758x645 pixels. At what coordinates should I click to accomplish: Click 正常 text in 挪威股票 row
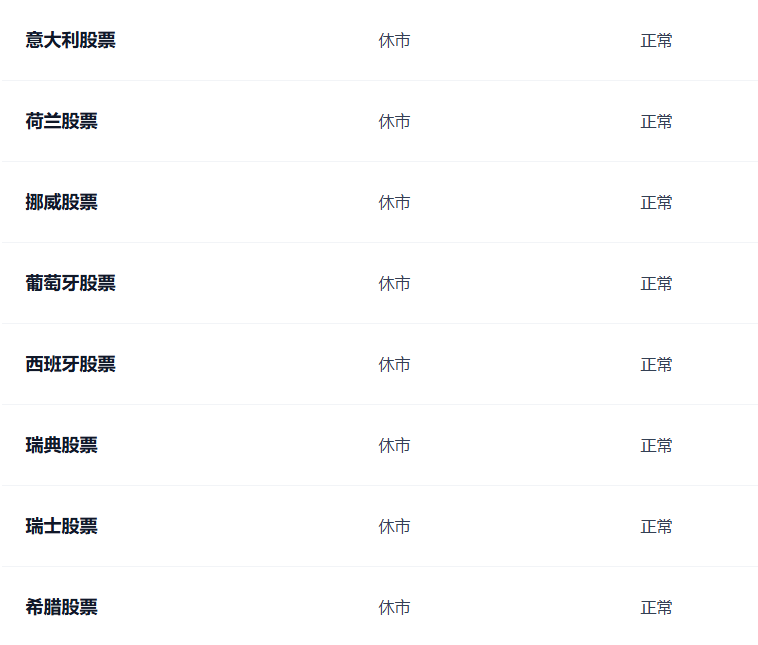tap(656, 203)
